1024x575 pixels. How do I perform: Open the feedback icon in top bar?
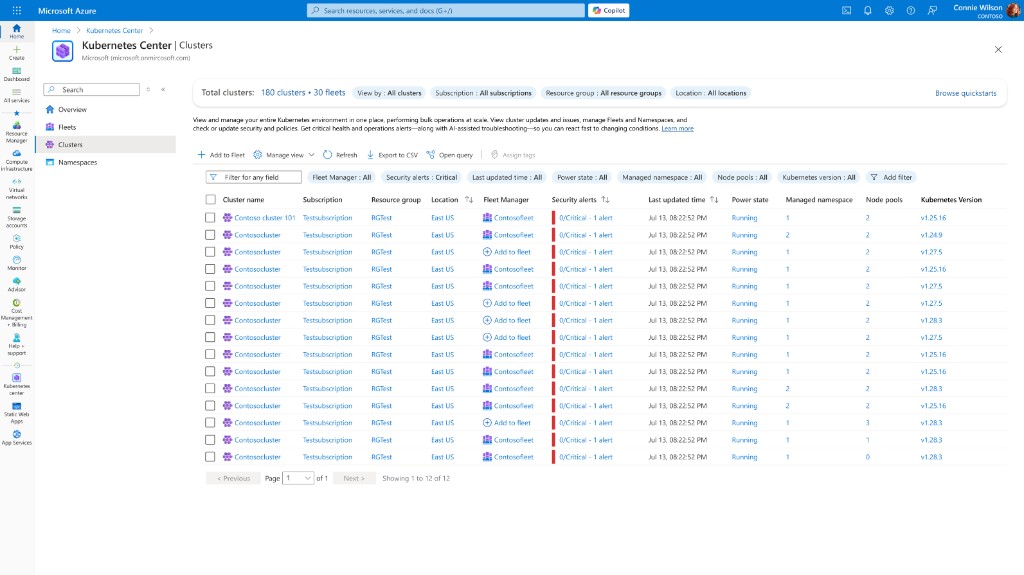point(933,10)
